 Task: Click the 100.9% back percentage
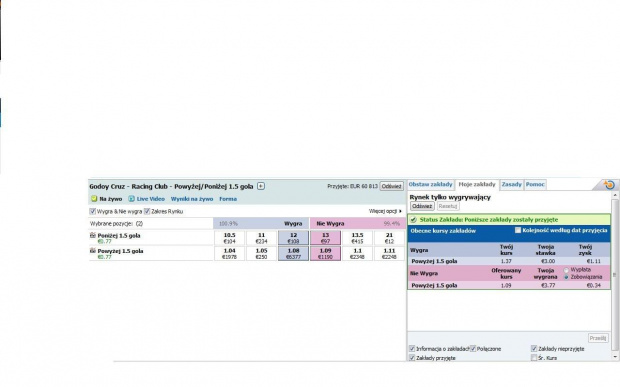tap(228, 223)
